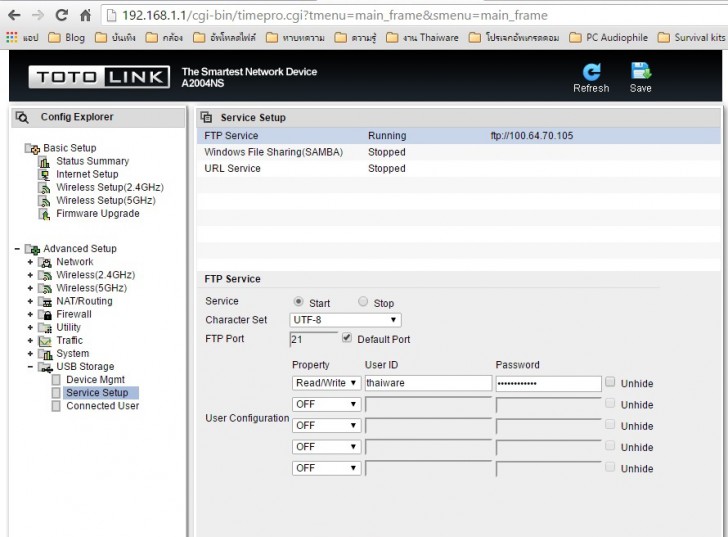
Task: Click the Firewall lock icon
Action: point(45,315)
